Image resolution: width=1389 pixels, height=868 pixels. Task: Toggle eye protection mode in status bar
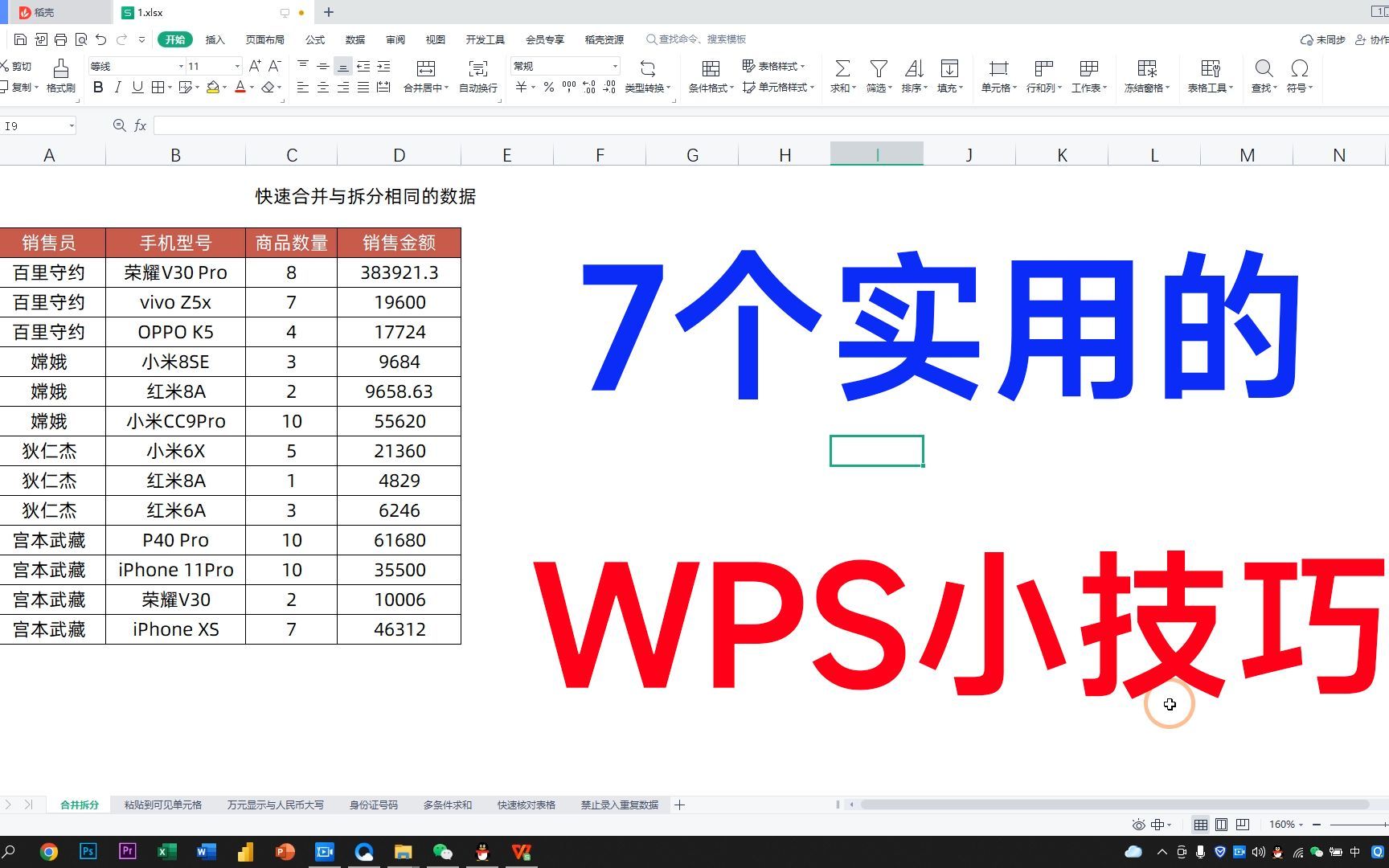pos(1138,825)
